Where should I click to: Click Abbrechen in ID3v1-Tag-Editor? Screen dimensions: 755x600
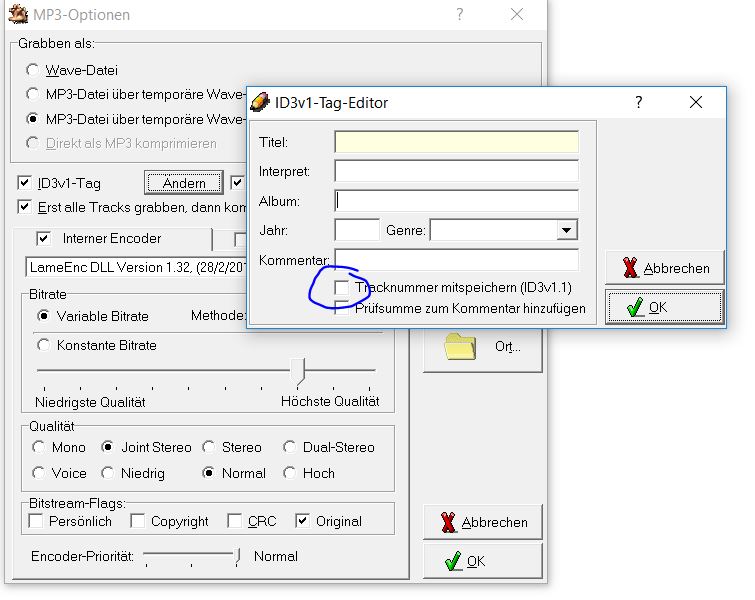click(x=665, y=268)
